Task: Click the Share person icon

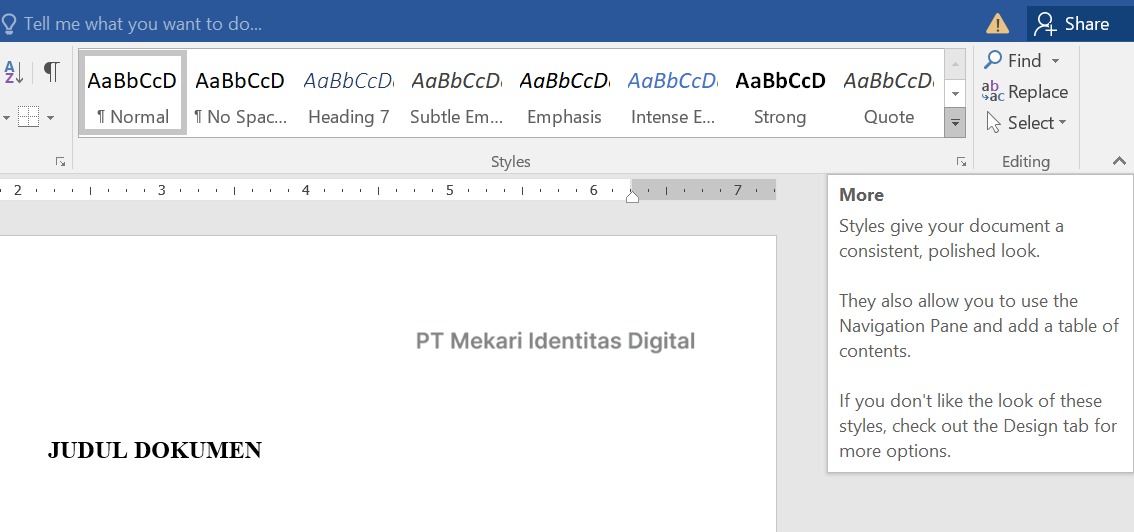Action: click(1045, 24)
